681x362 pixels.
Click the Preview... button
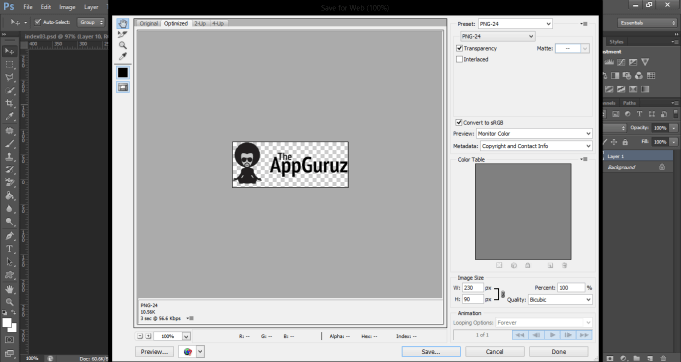[154, 352]
